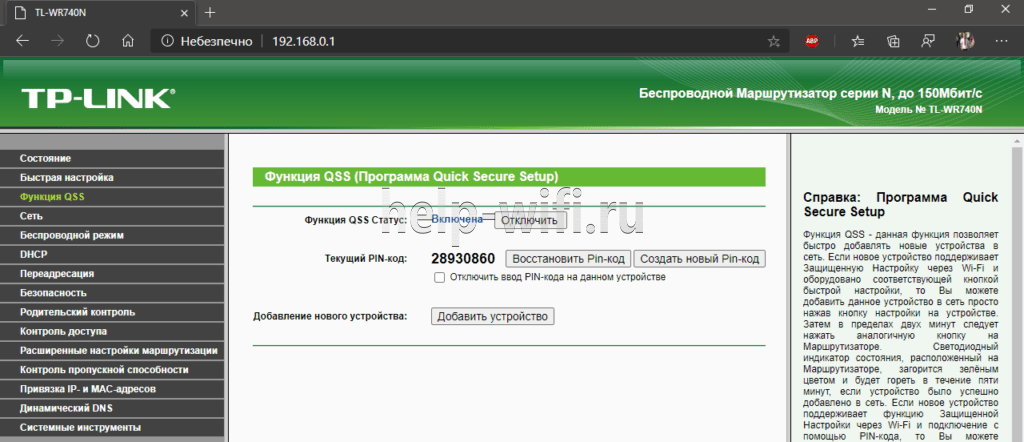The image size is (1024, 442).
Task: Check Отключить ввод PIN-кода checkbox
Action: [440, 277]
